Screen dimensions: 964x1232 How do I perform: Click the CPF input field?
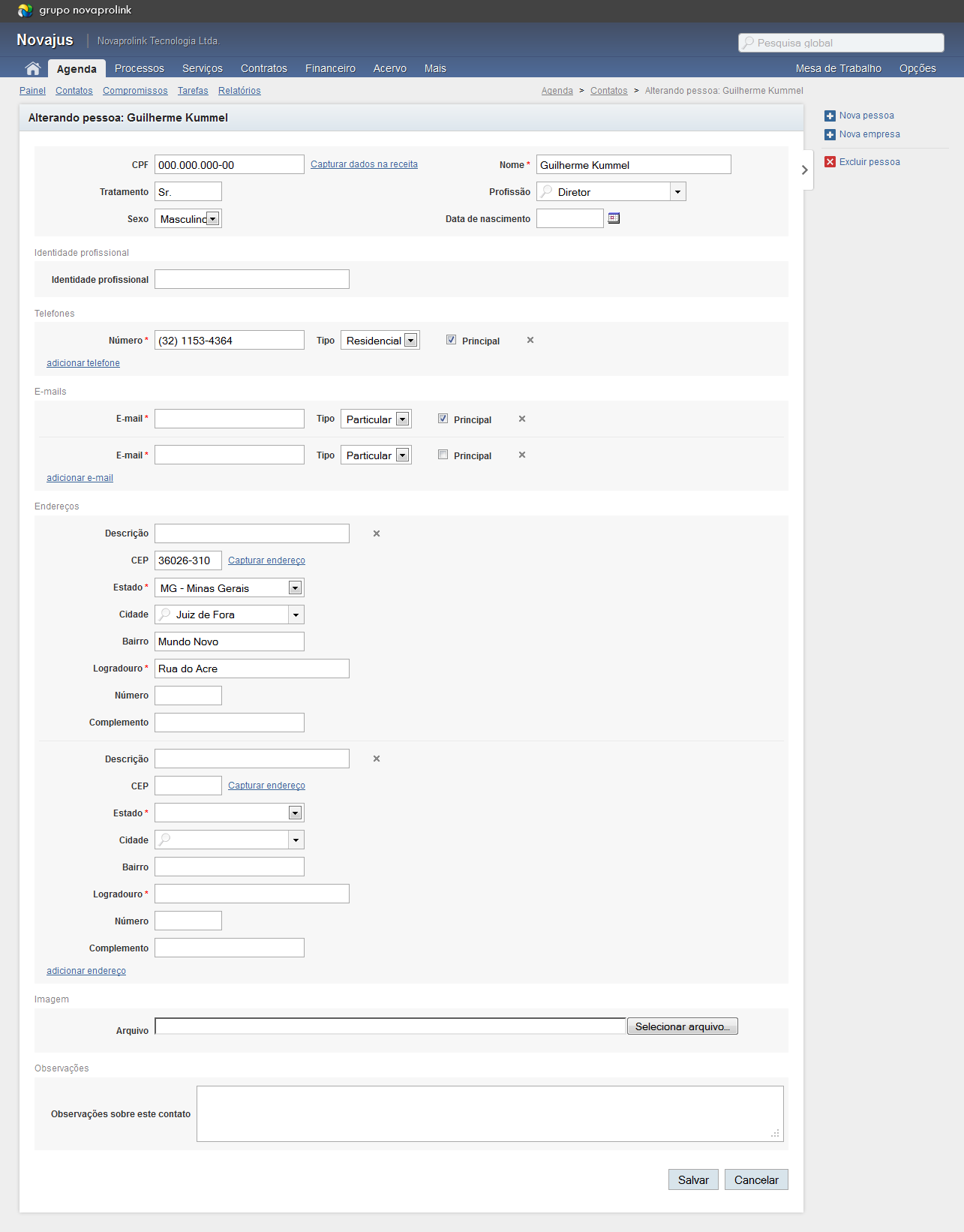(230, 164)
